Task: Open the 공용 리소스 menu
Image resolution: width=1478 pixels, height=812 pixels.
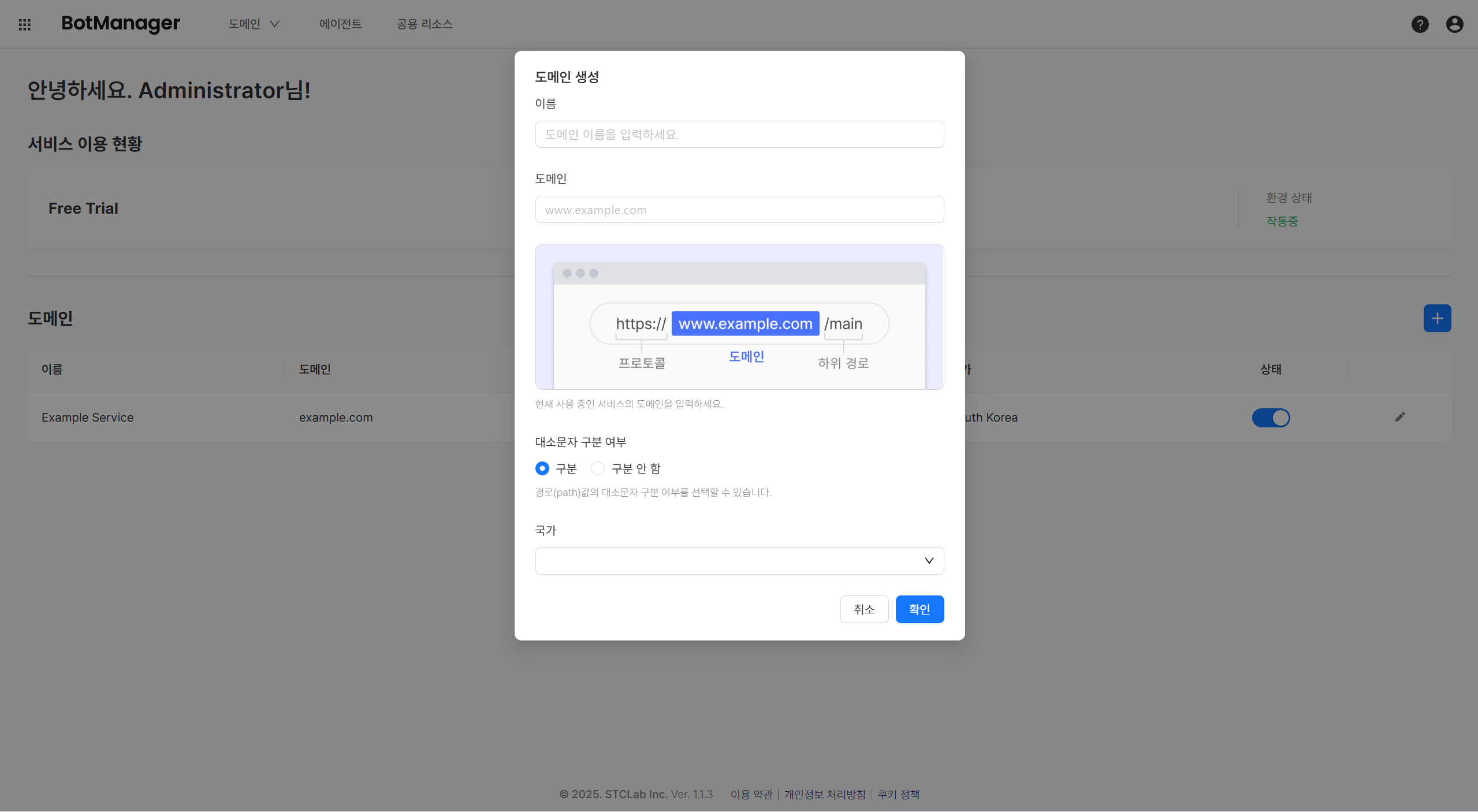Action: pyautogui.click(x=423, y=24)
